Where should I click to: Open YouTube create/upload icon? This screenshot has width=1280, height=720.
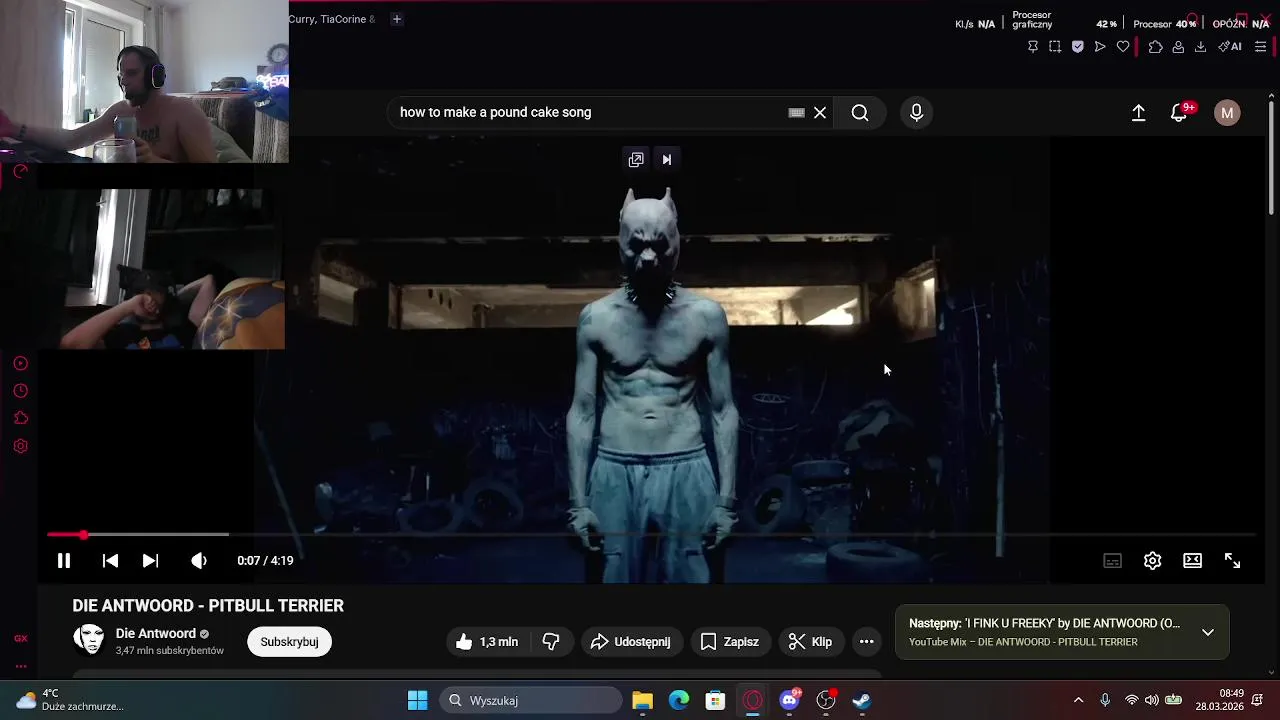(1138, 113)
